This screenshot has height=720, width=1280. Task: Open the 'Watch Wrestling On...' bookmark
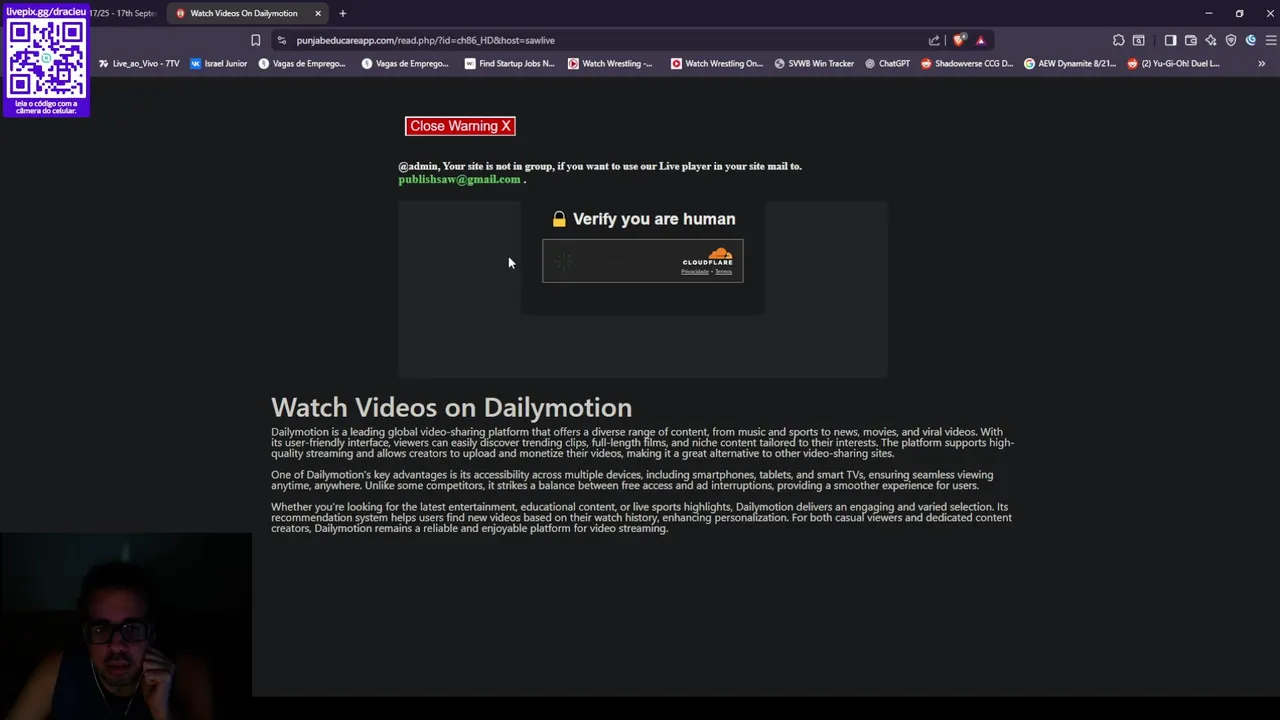tap(716, 63)
